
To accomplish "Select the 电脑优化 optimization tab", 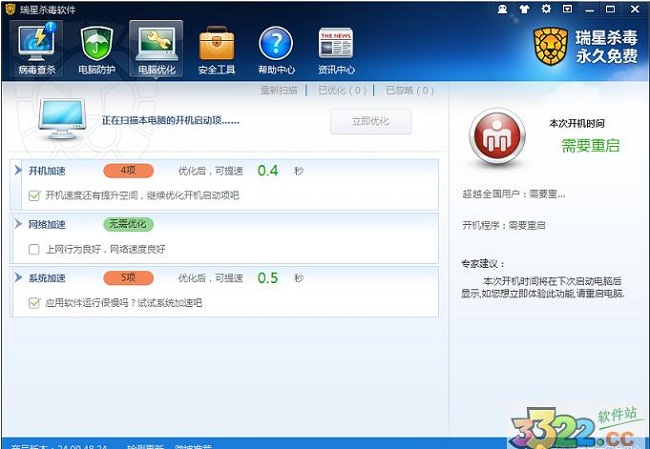I will [x=156, y=49].
